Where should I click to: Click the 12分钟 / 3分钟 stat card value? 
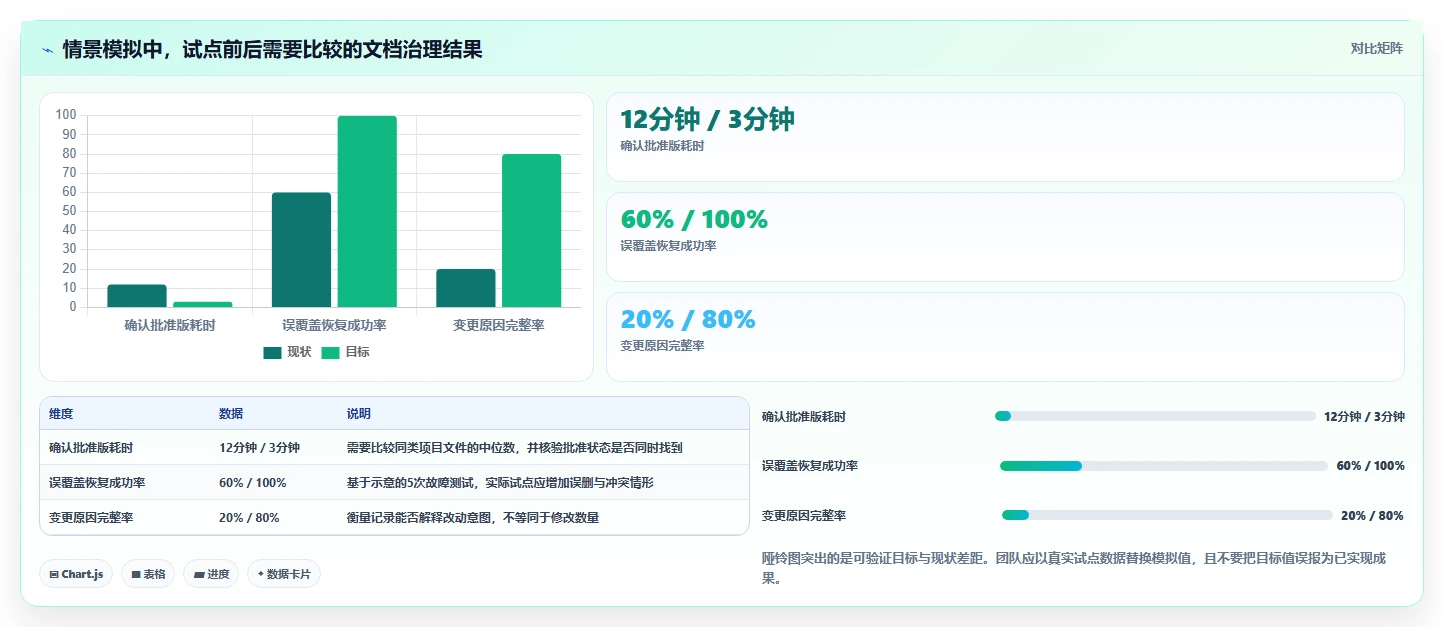pos(707,119)
